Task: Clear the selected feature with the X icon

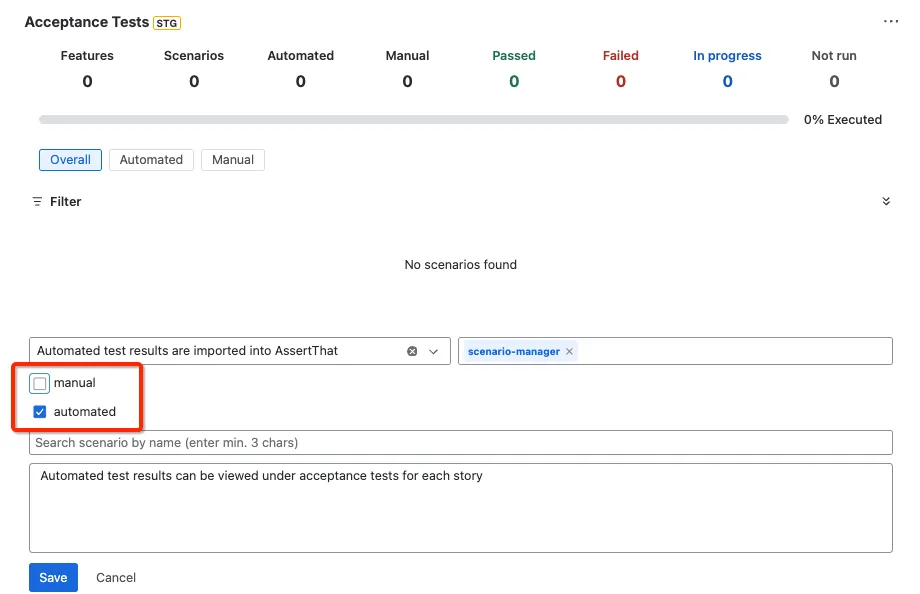Action: [412, 351]
